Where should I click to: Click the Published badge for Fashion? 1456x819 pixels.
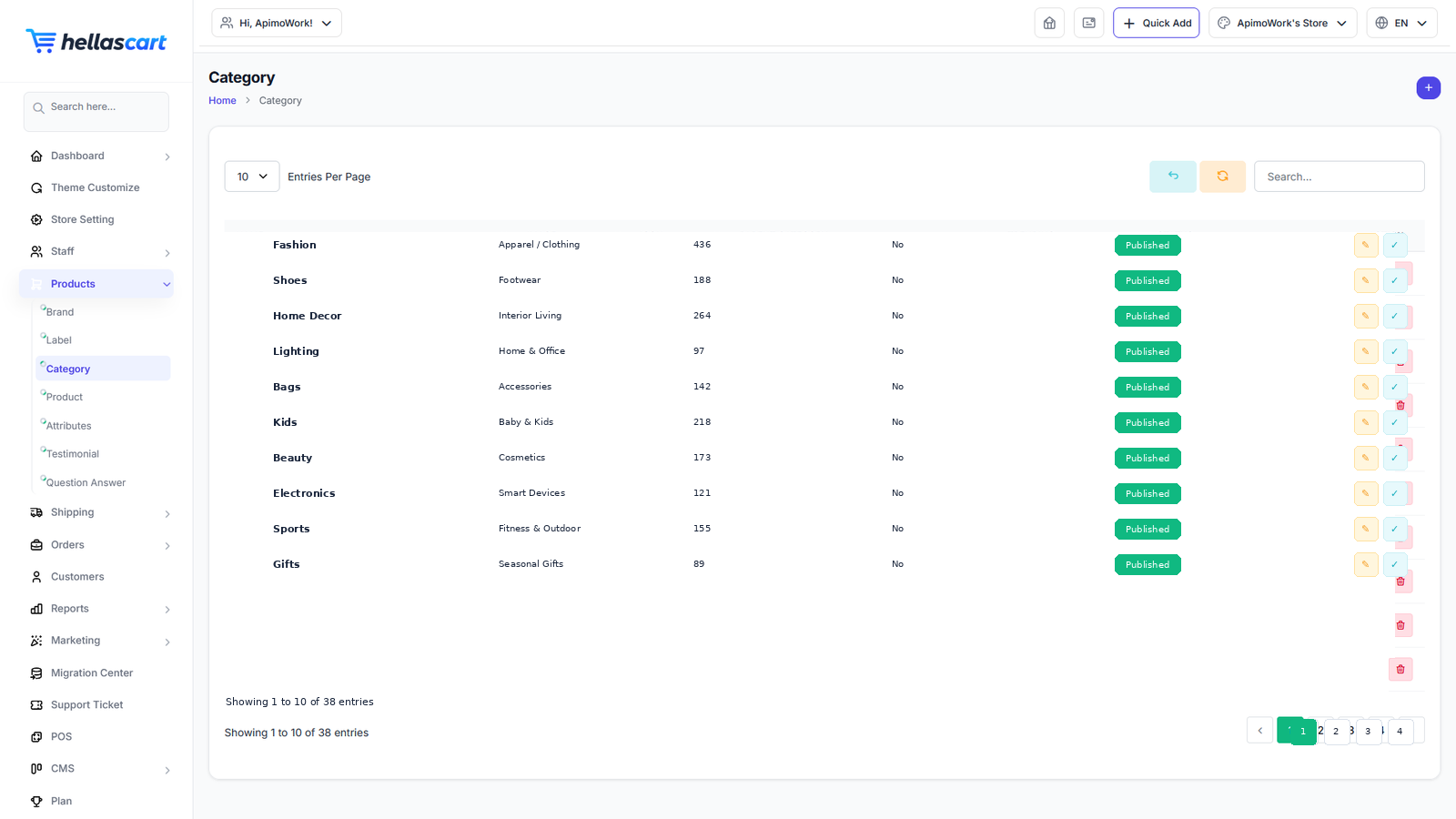[x=1148, y=246]
